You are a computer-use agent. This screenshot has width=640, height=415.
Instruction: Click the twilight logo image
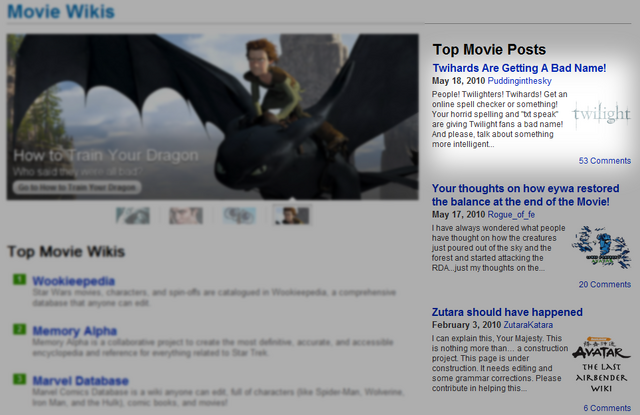[x=601, y=114]
